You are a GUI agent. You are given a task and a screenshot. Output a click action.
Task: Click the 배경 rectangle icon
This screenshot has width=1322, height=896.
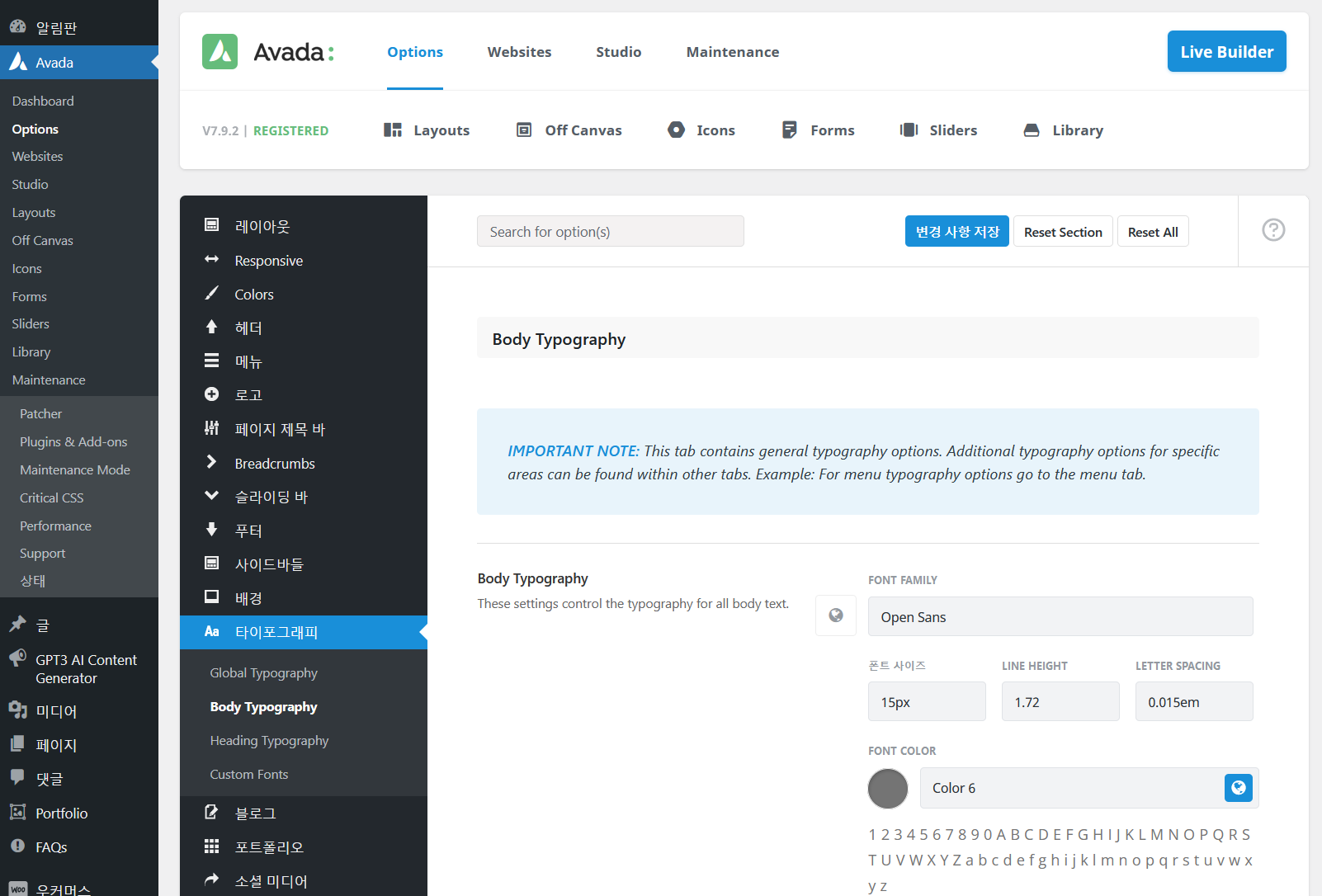[x=212, y=597]
